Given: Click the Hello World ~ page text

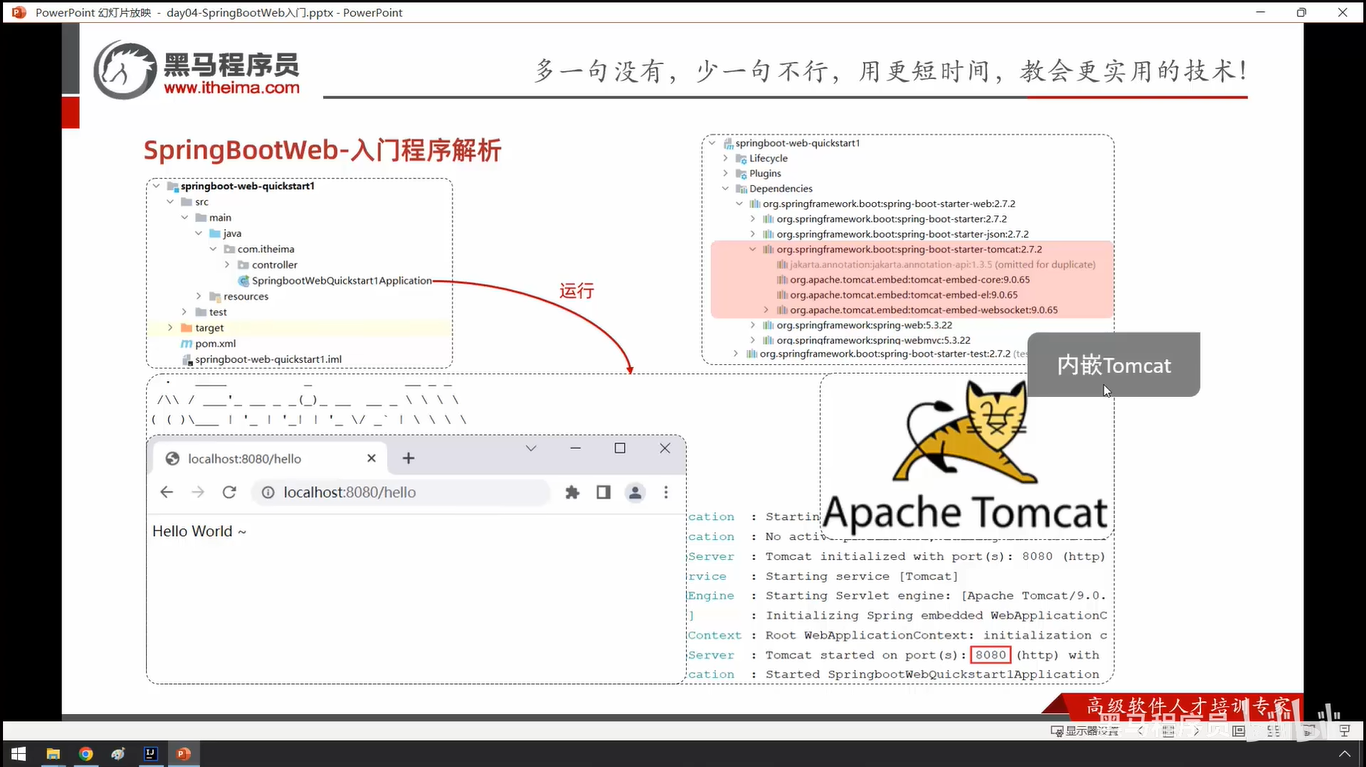Looking at the screenshot, I should tap(199, 531).
